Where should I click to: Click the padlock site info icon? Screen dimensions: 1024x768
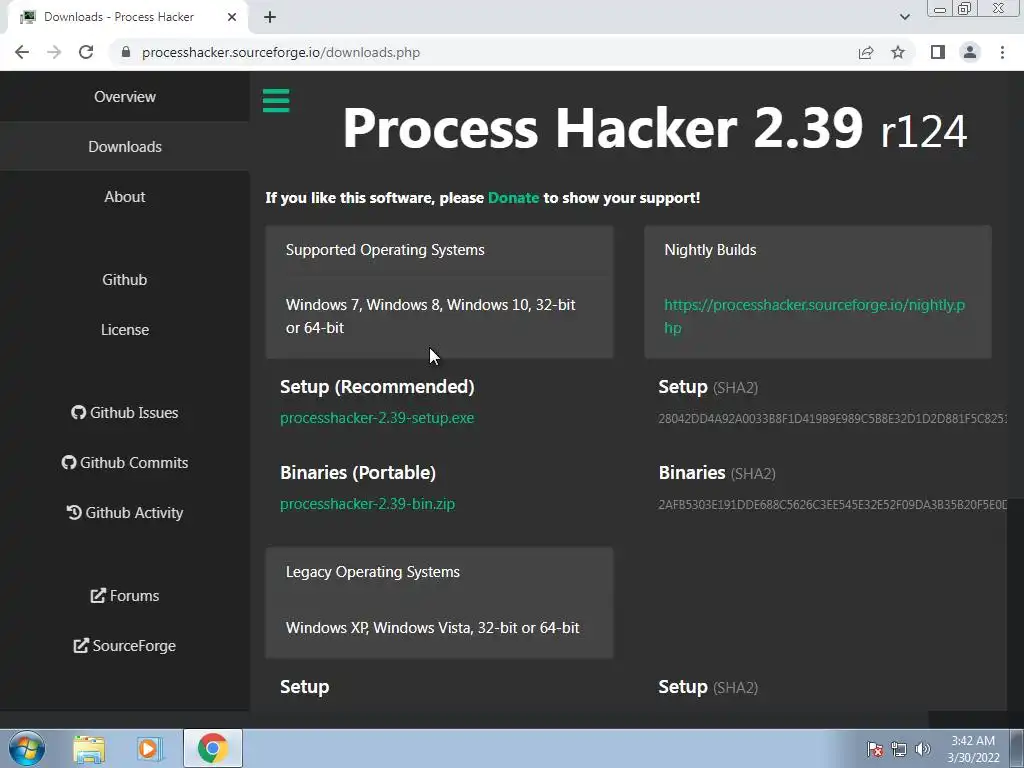[x=126, y=52]
